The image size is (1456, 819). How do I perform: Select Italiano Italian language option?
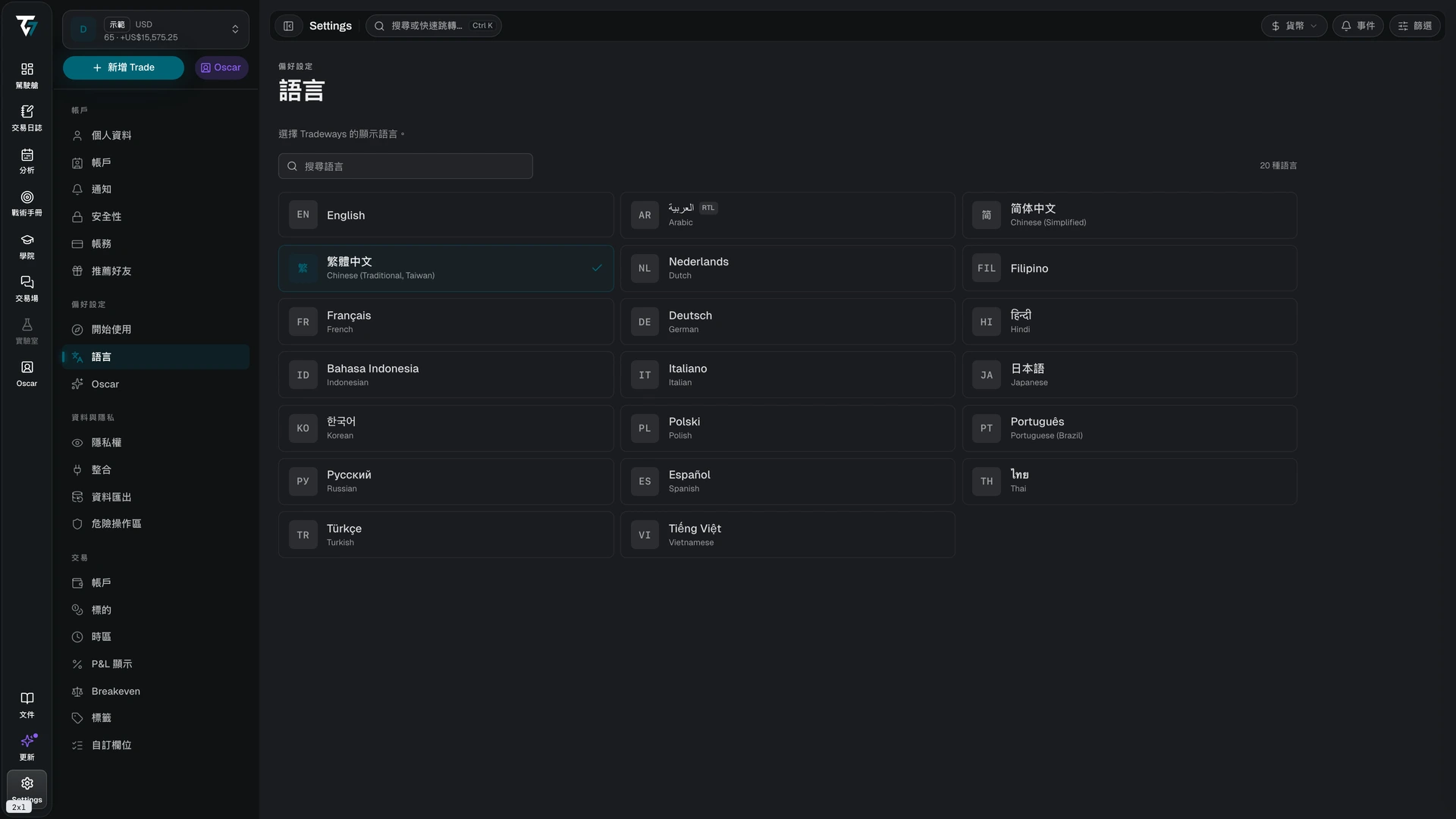click(787, 375)
